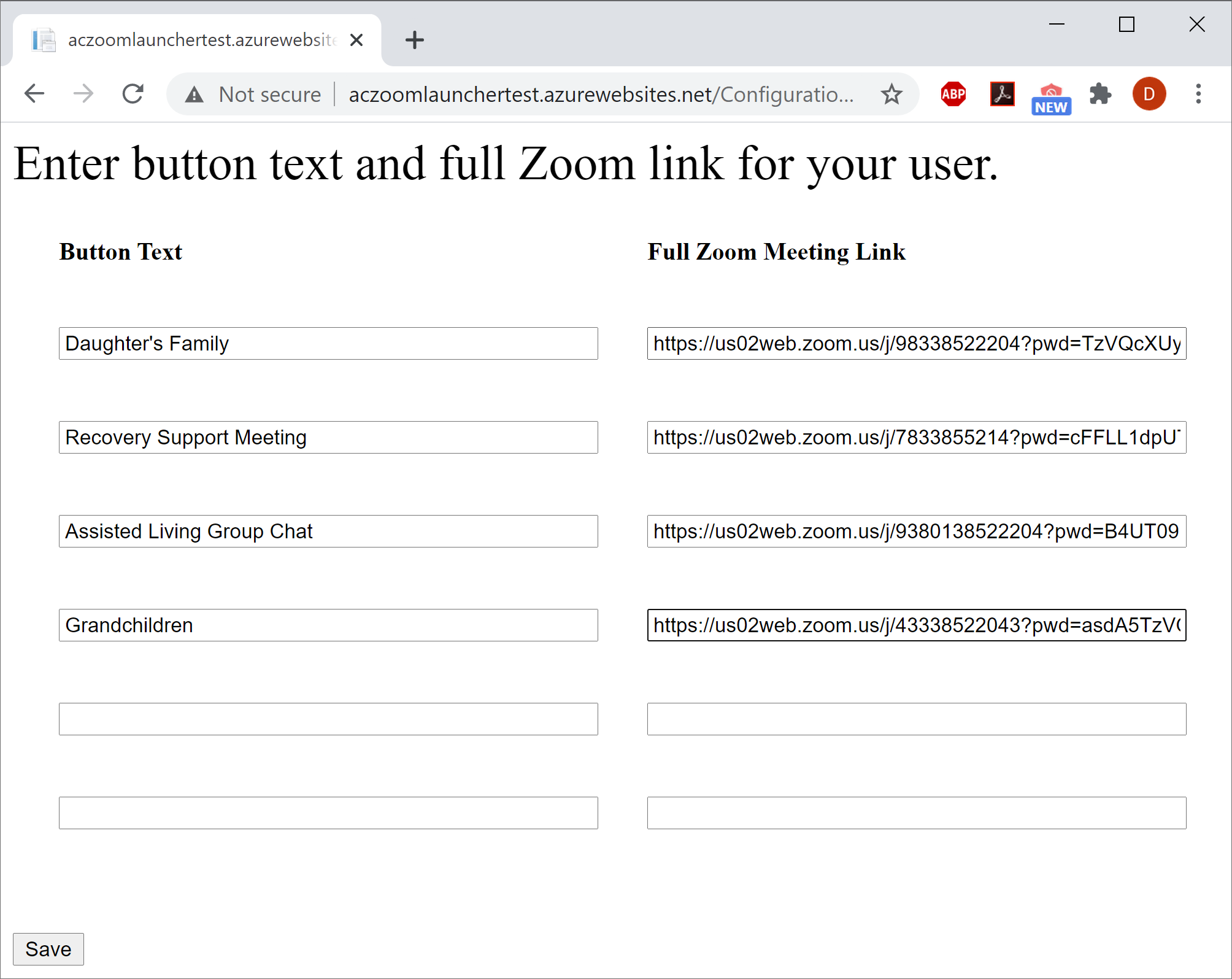Screen dimensions: 1232x979
Task: Maximize the browser window
Action: point(1126,25)
